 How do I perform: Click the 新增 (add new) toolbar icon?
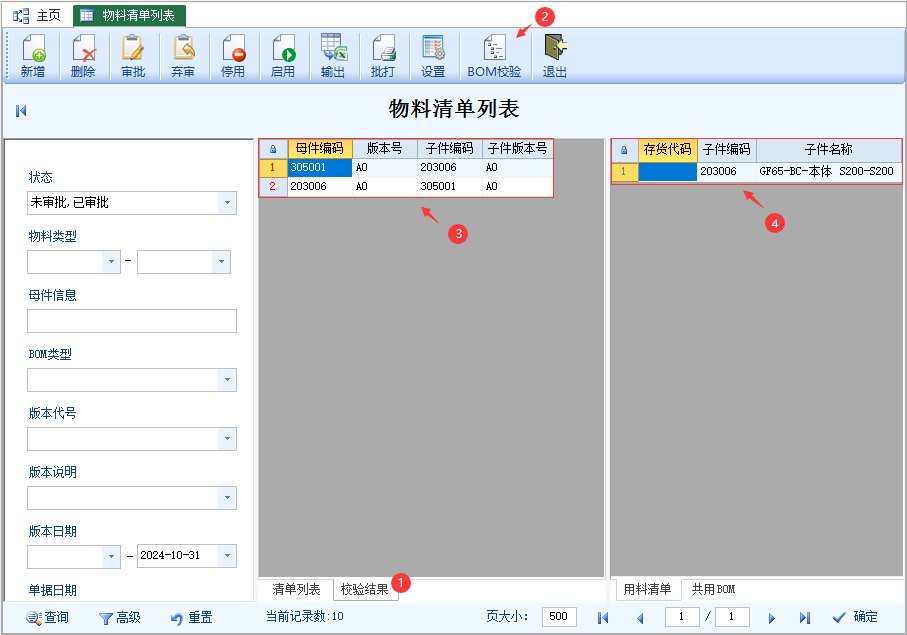34,56
